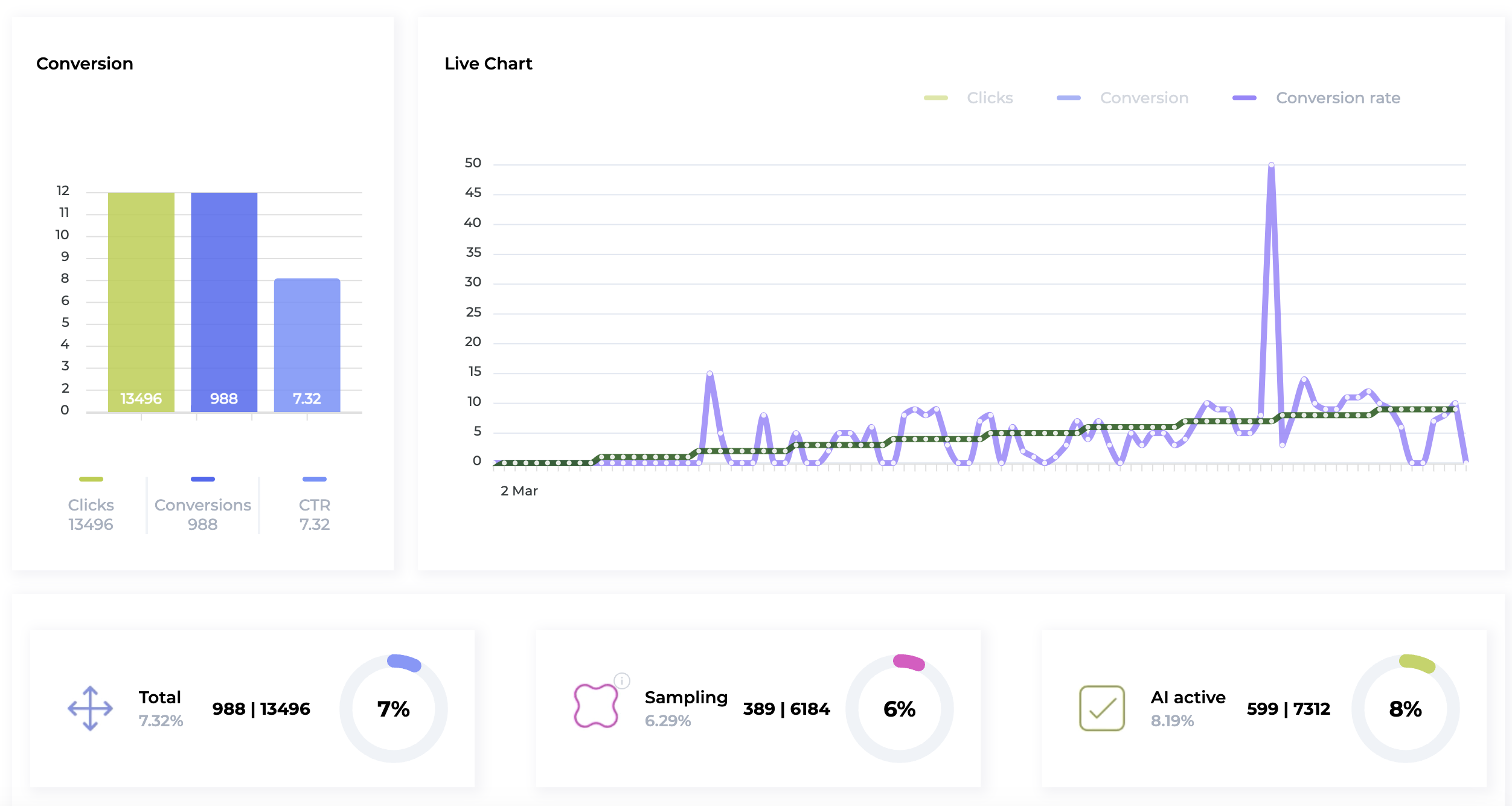Click the 7% Total progress ring
This screenshot has width=1512, height=806.
tap(394, 708)
